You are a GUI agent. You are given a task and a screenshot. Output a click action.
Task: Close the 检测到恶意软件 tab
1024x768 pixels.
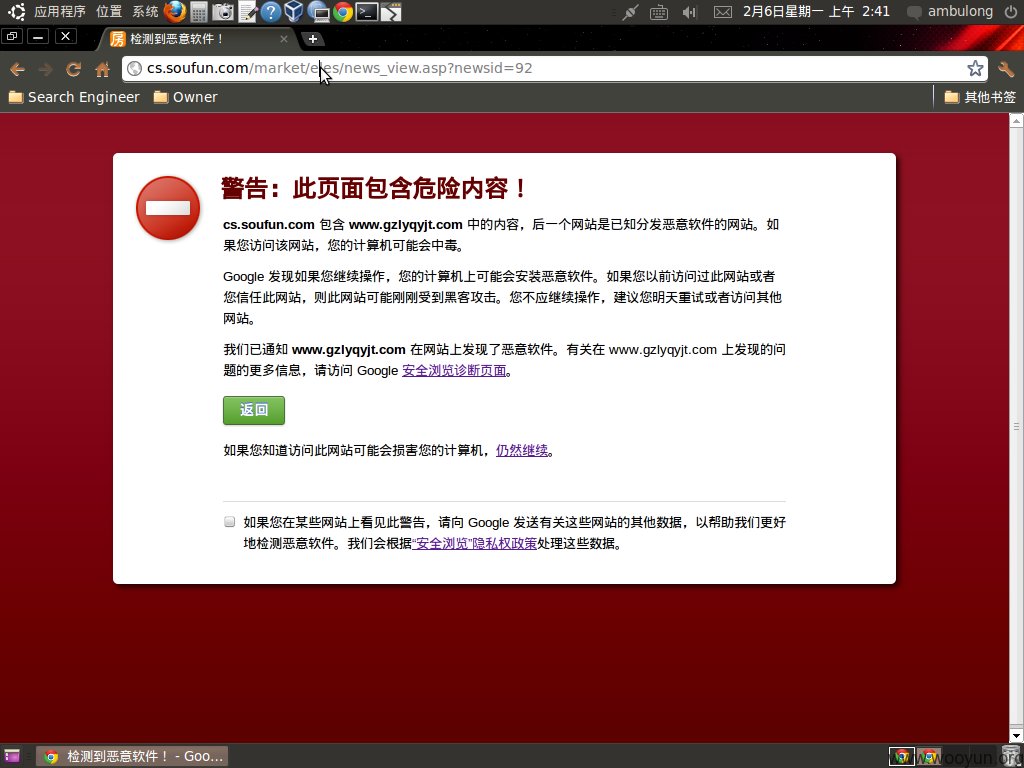(283, 39)
